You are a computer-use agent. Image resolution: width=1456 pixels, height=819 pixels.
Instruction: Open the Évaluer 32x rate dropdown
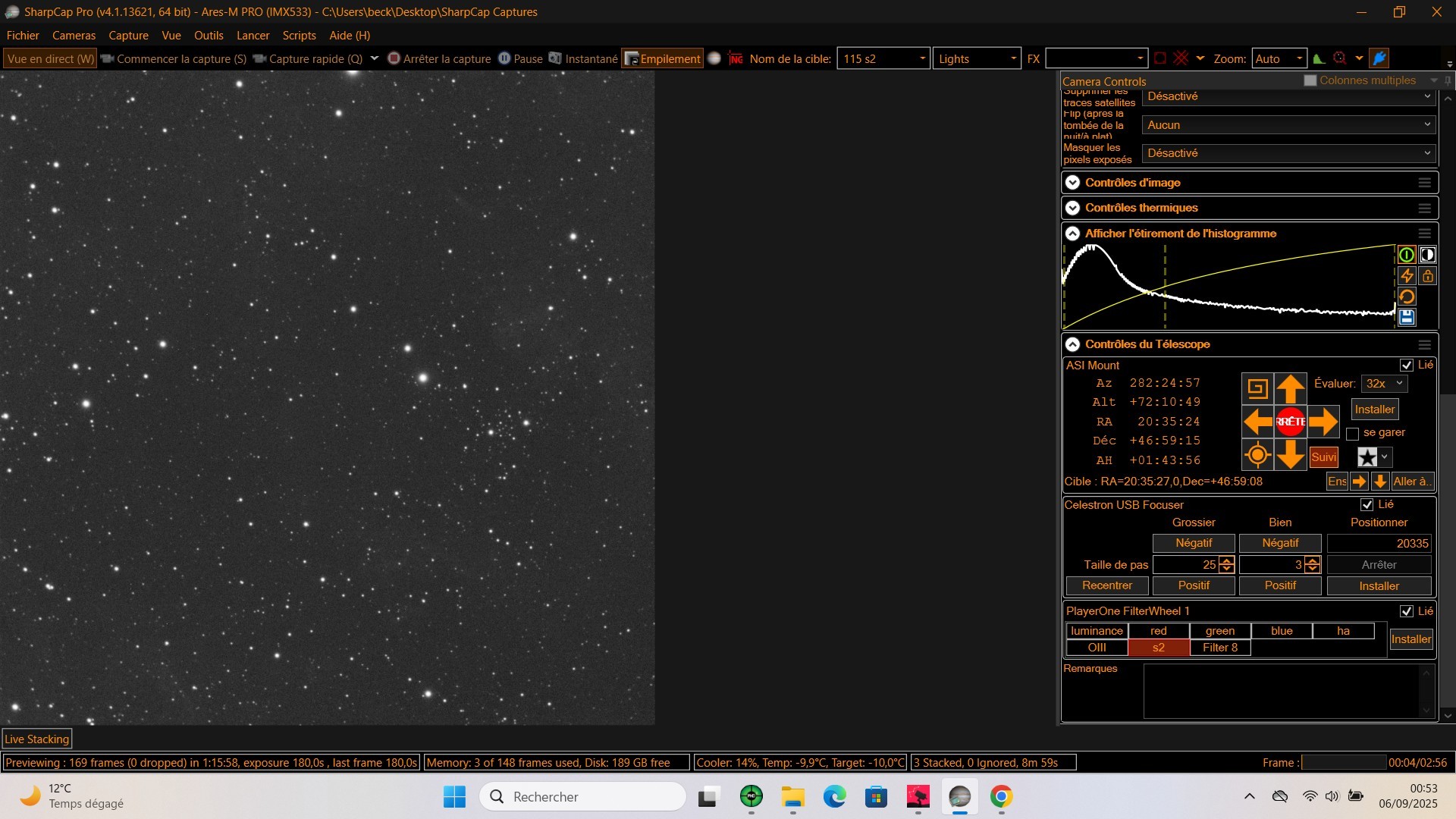coord(1385,384)
